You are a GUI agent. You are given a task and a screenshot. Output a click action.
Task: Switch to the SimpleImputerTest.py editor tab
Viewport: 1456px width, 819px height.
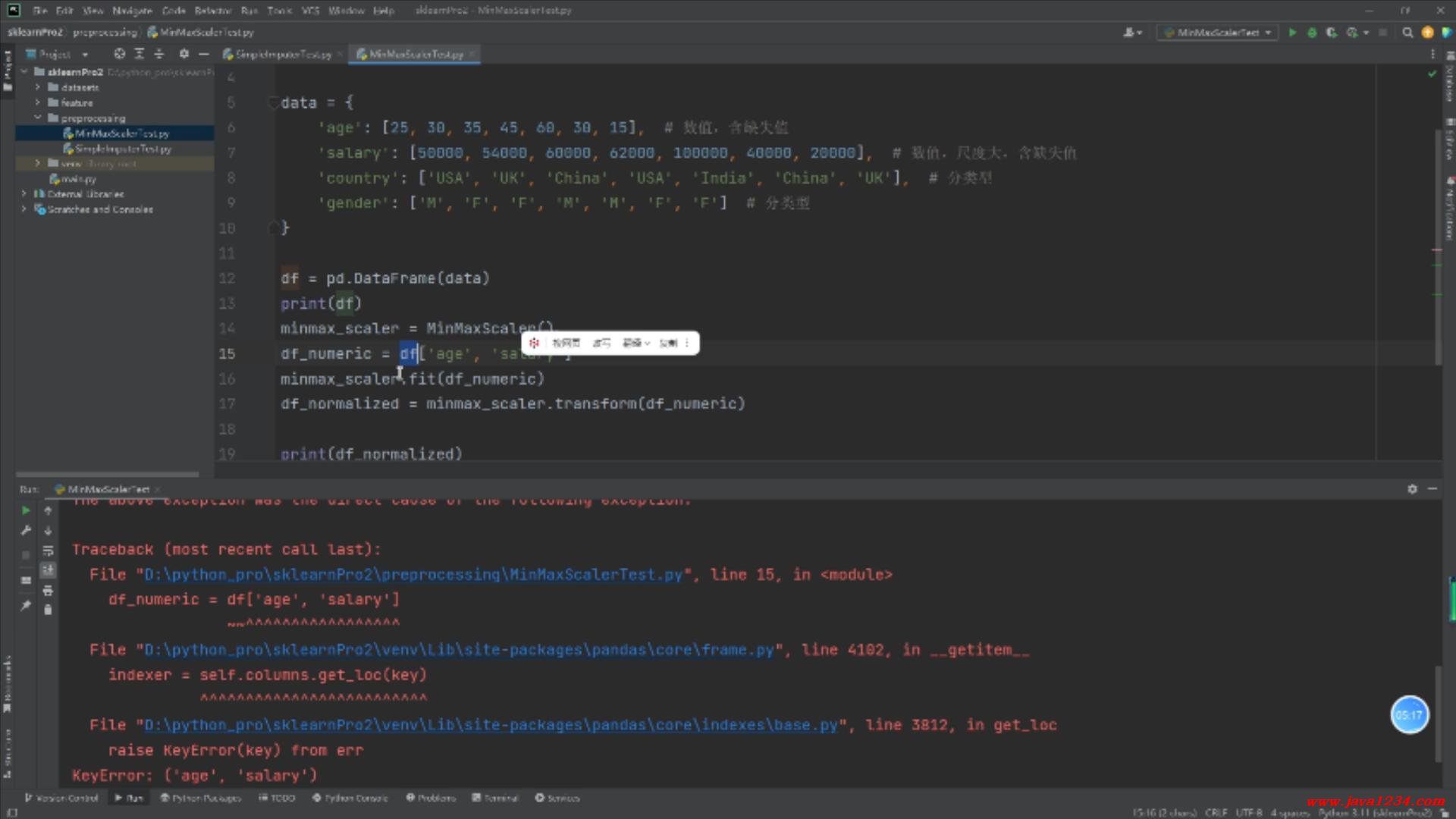click(x=282, y=55)
